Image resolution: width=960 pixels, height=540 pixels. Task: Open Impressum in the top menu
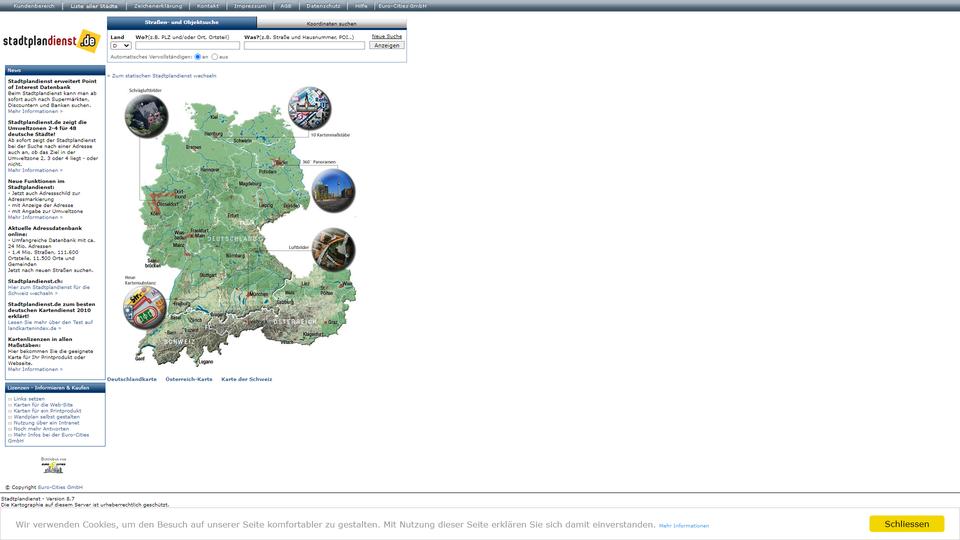pyautogui.click(x=250, y=6)
